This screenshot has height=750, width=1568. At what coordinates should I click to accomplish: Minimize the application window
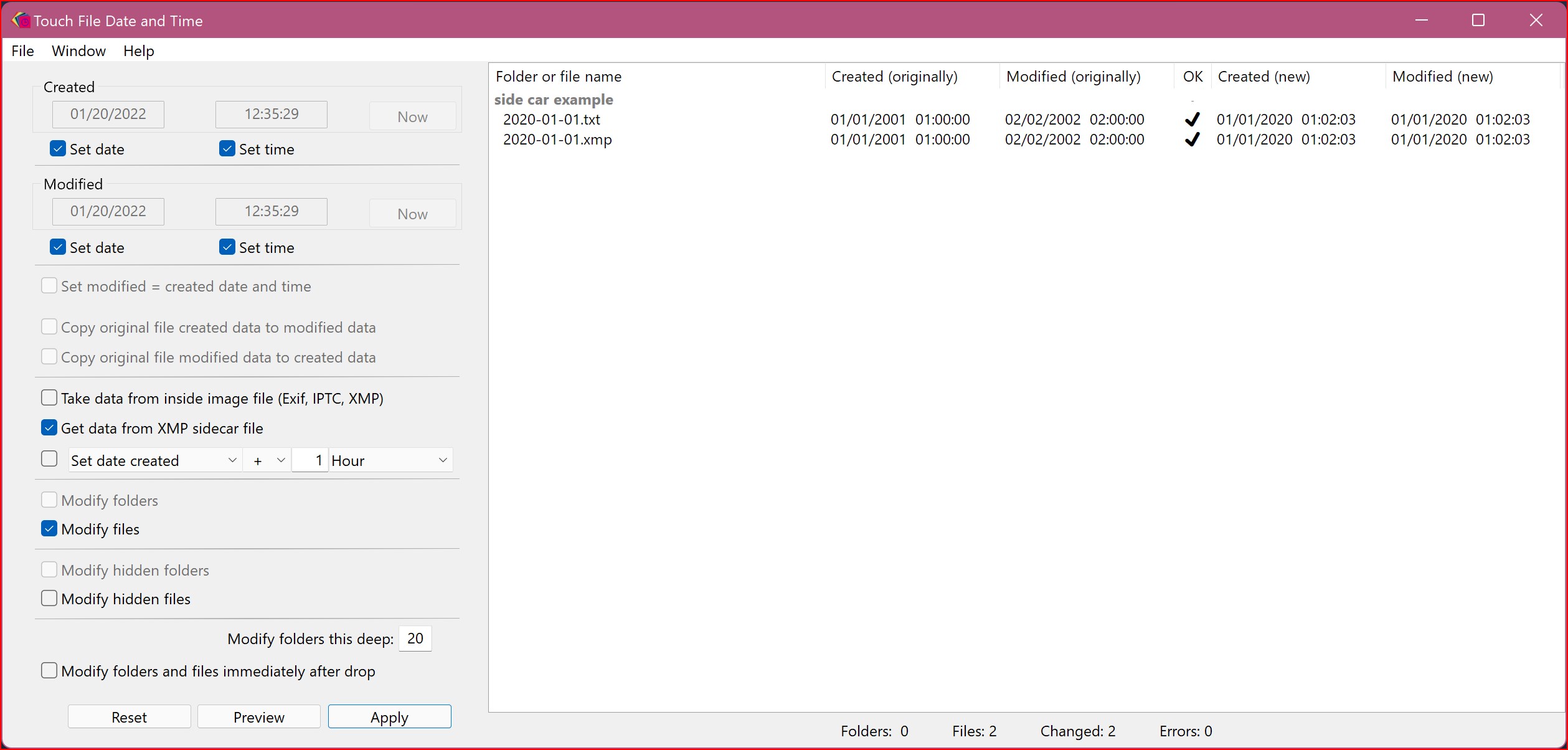[1421, 20]
